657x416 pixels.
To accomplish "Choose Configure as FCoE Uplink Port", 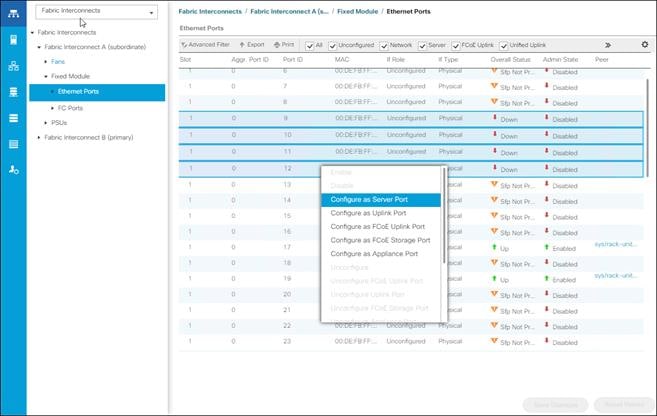I will pyautogui.click(x=381, y=227).
